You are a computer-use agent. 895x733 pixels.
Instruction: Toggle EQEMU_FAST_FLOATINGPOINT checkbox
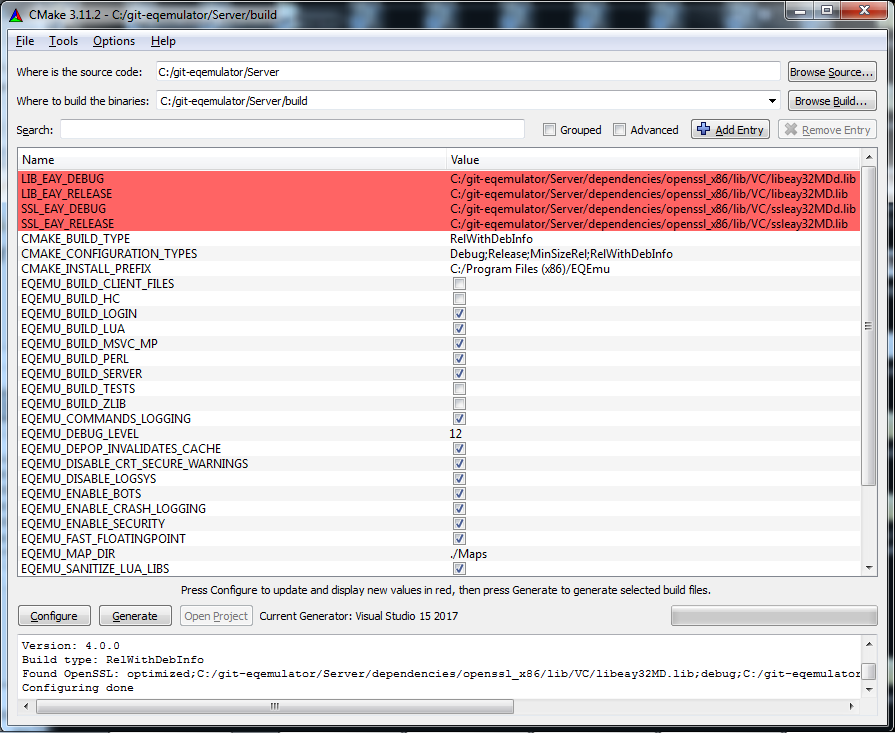(x=459, y=538)
